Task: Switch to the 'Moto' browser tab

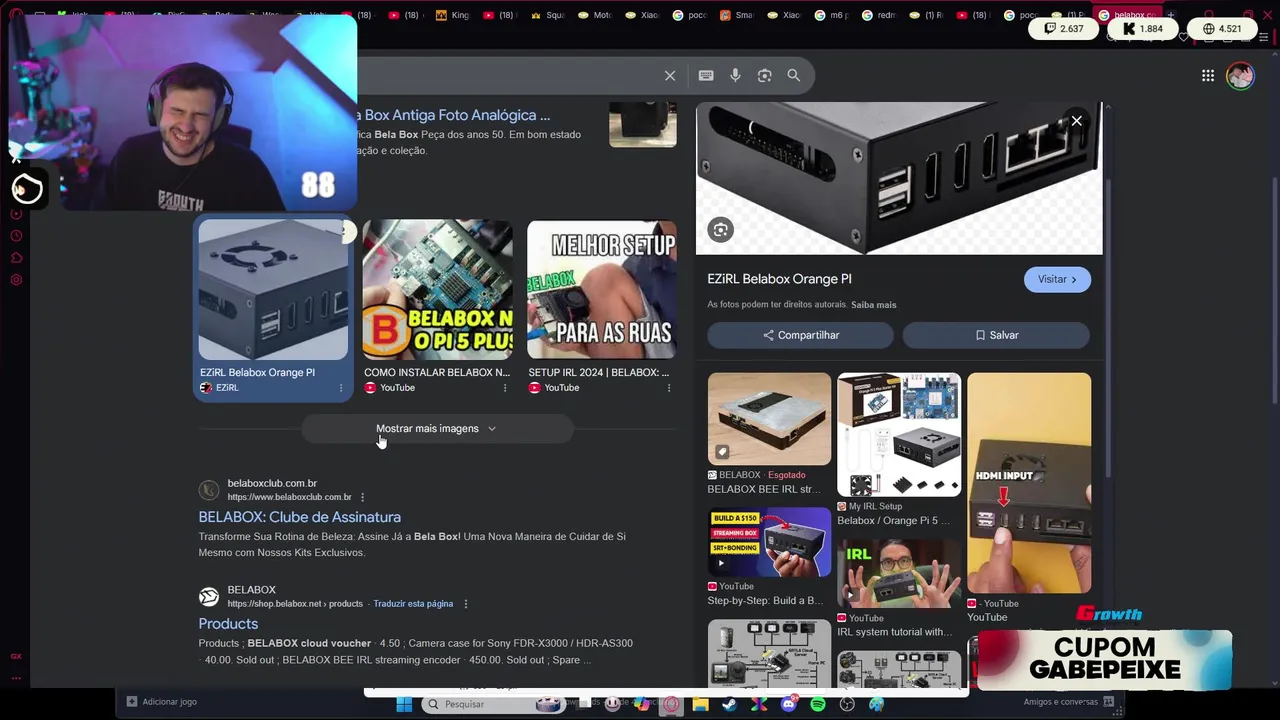Action: coord(594,15)
